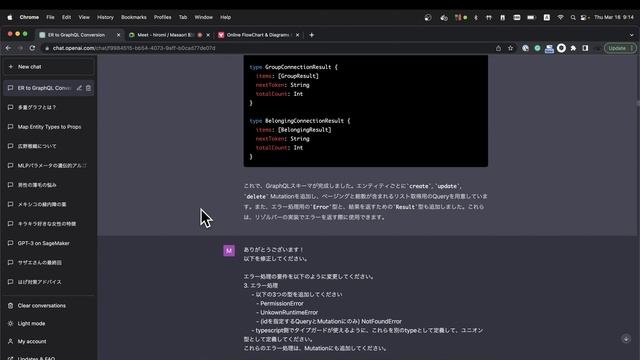The height and width of the screenshot is (360, 640).
Task: Open the History menu
Action: [x=105, y=17]
